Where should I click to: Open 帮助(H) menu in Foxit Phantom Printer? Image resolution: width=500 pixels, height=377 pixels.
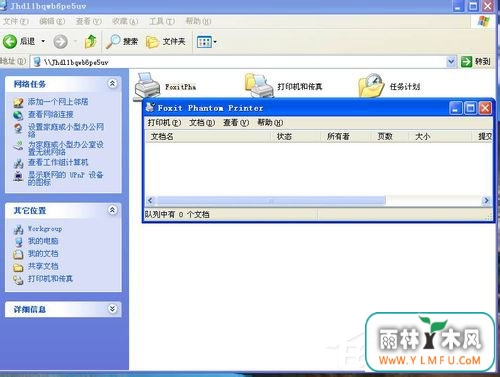(x=270, y=123)
